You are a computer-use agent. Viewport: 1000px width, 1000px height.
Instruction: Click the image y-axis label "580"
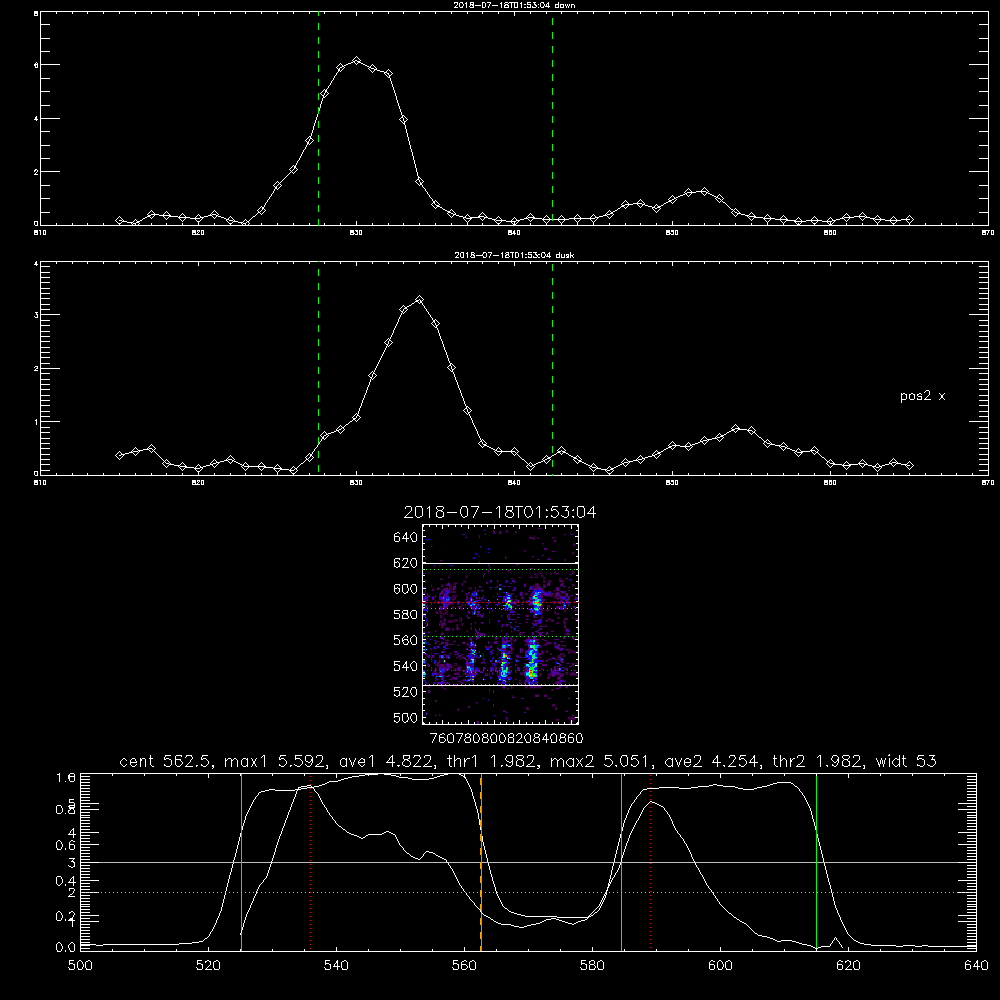(406, 615)
